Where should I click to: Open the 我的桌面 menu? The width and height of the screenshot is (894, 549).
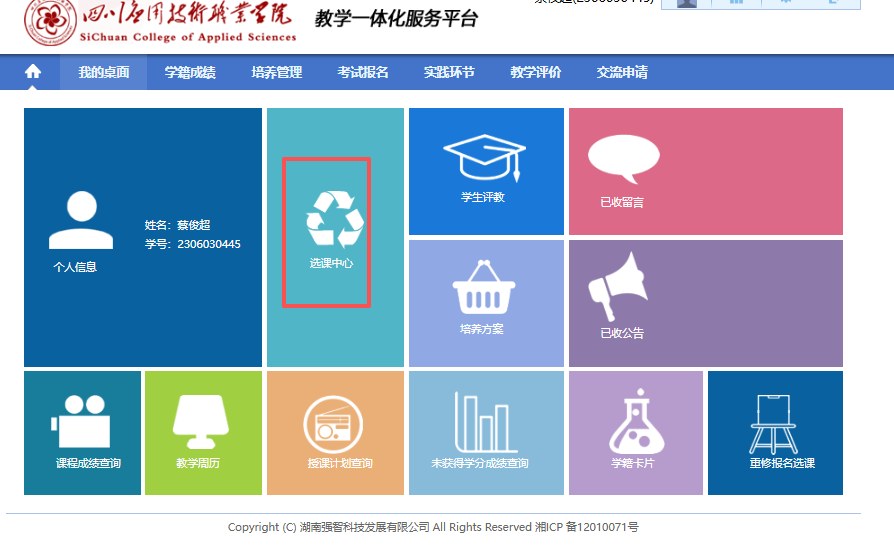104,72
